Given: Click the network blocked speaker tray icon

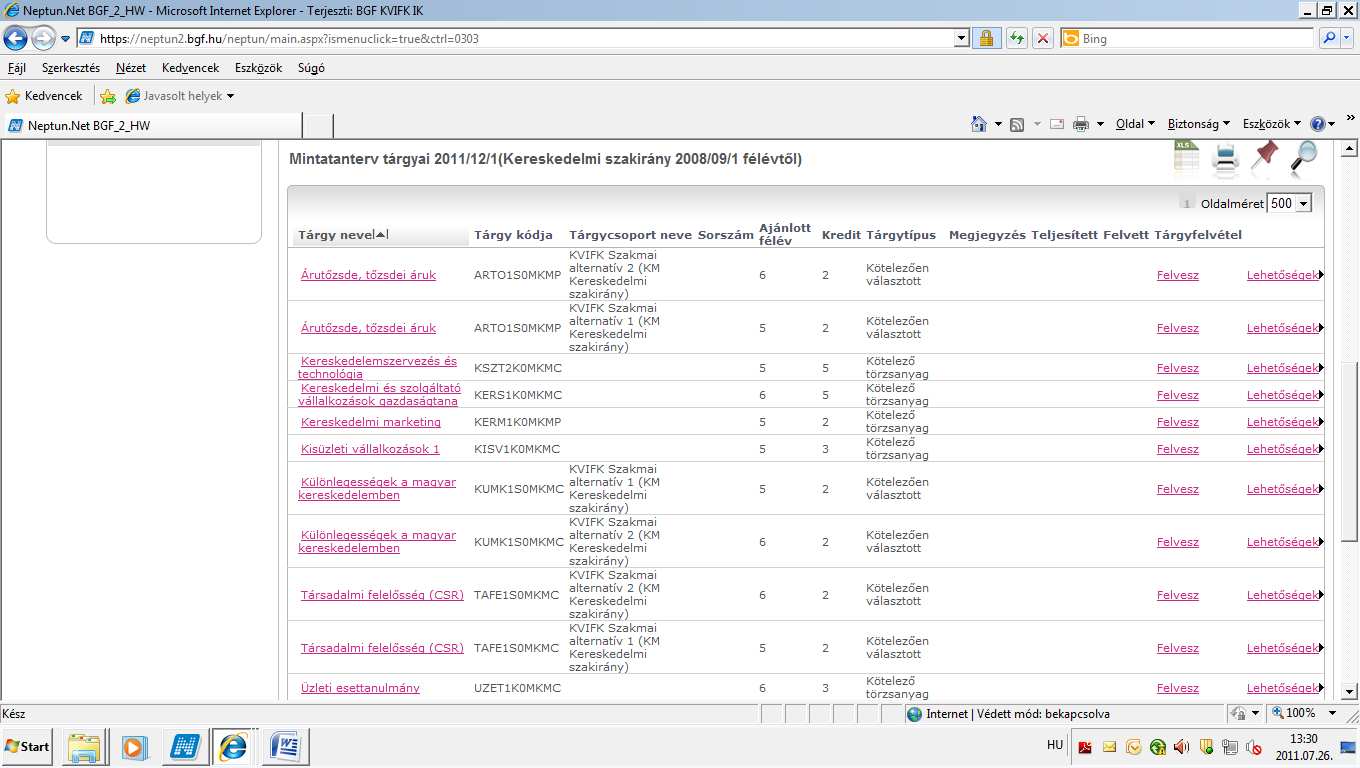Looking at the screenshot, I should [1253, 746].
